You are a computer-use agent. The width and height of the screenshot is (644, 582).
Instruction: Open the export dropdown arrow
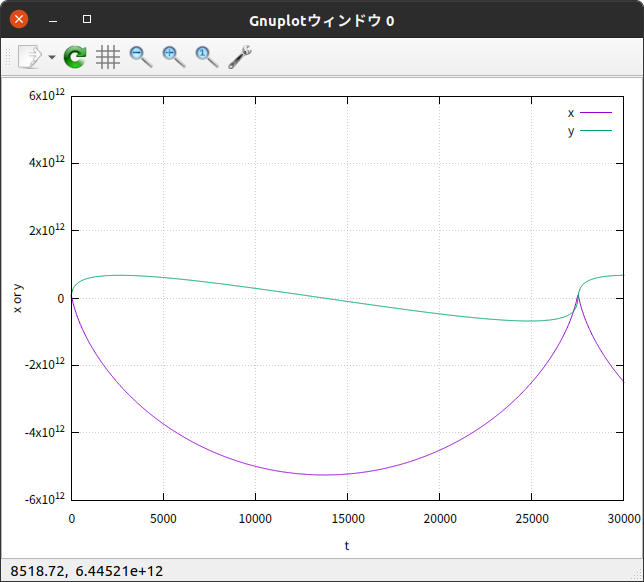coord(52,57)
